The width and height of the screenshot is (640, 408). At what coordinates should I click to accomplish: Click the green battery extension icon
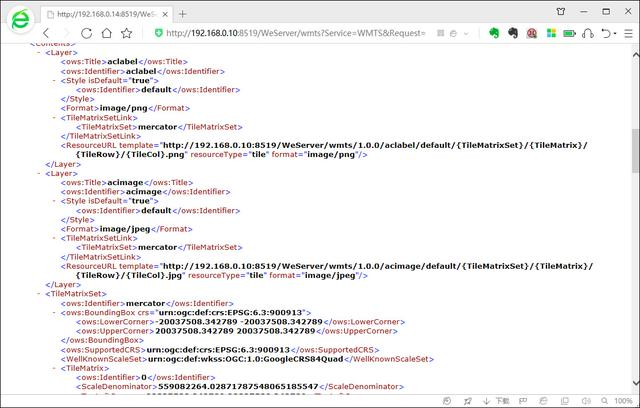tap(569, 33)
